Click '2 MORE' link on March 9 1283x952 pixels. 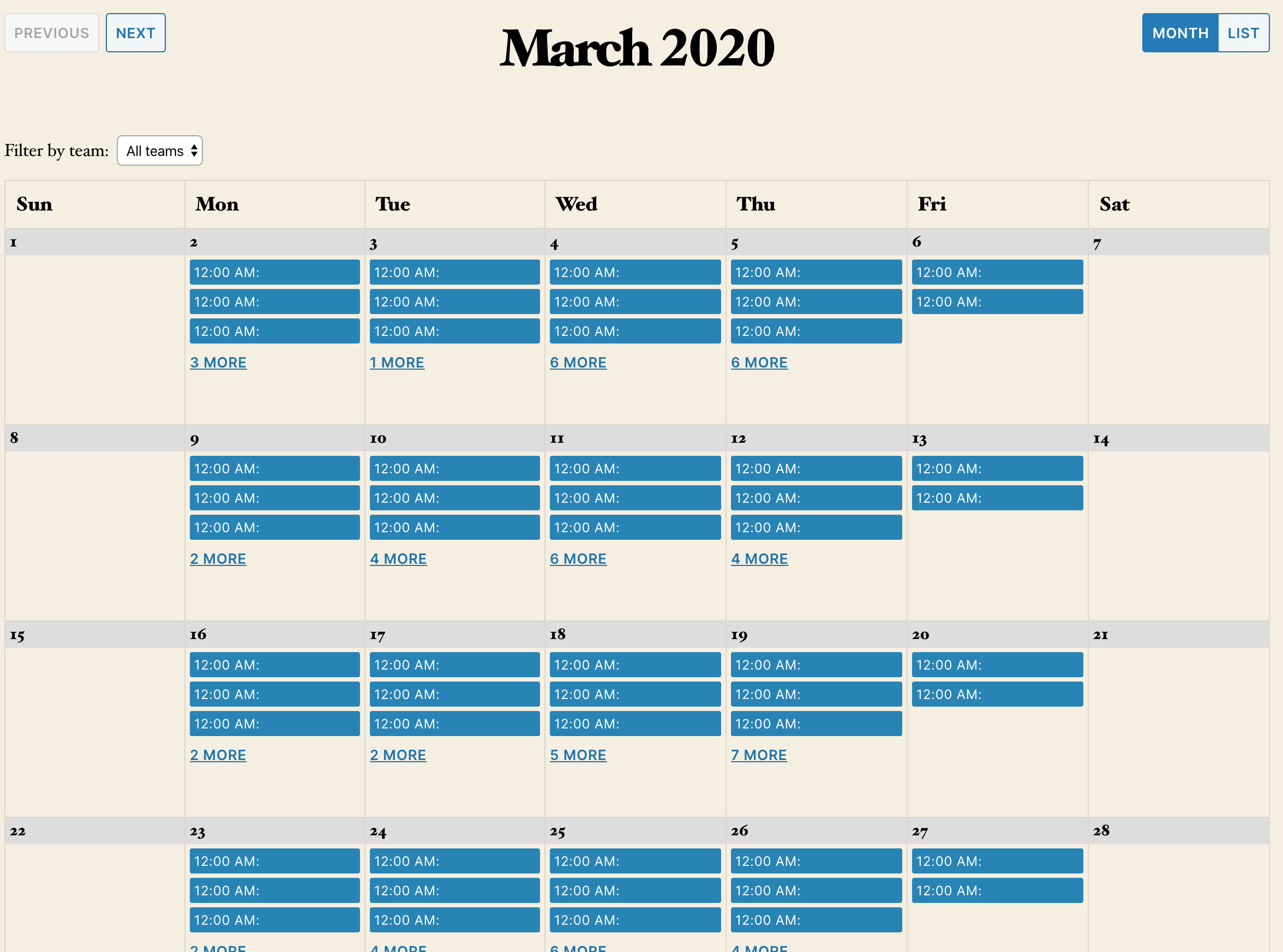coord(218,558)
